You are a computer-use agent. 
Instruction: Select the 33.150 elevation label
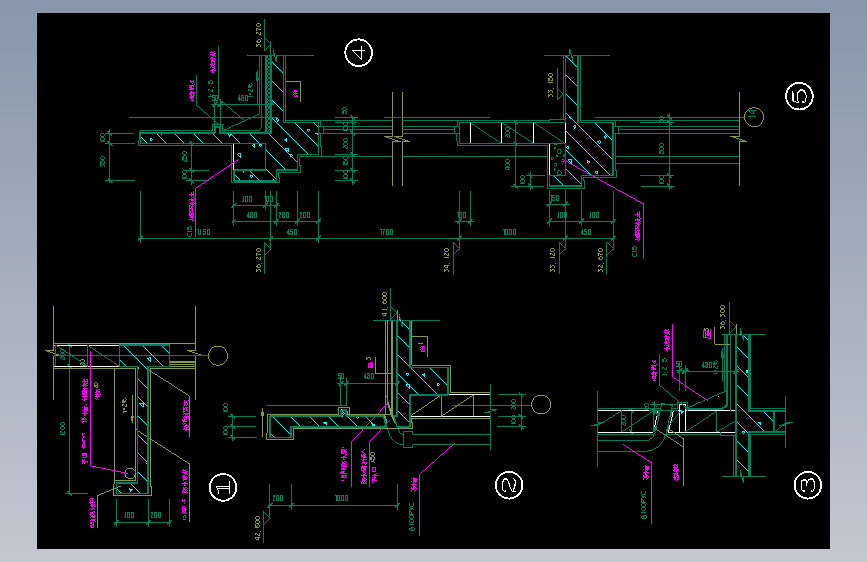click(551, 85)
